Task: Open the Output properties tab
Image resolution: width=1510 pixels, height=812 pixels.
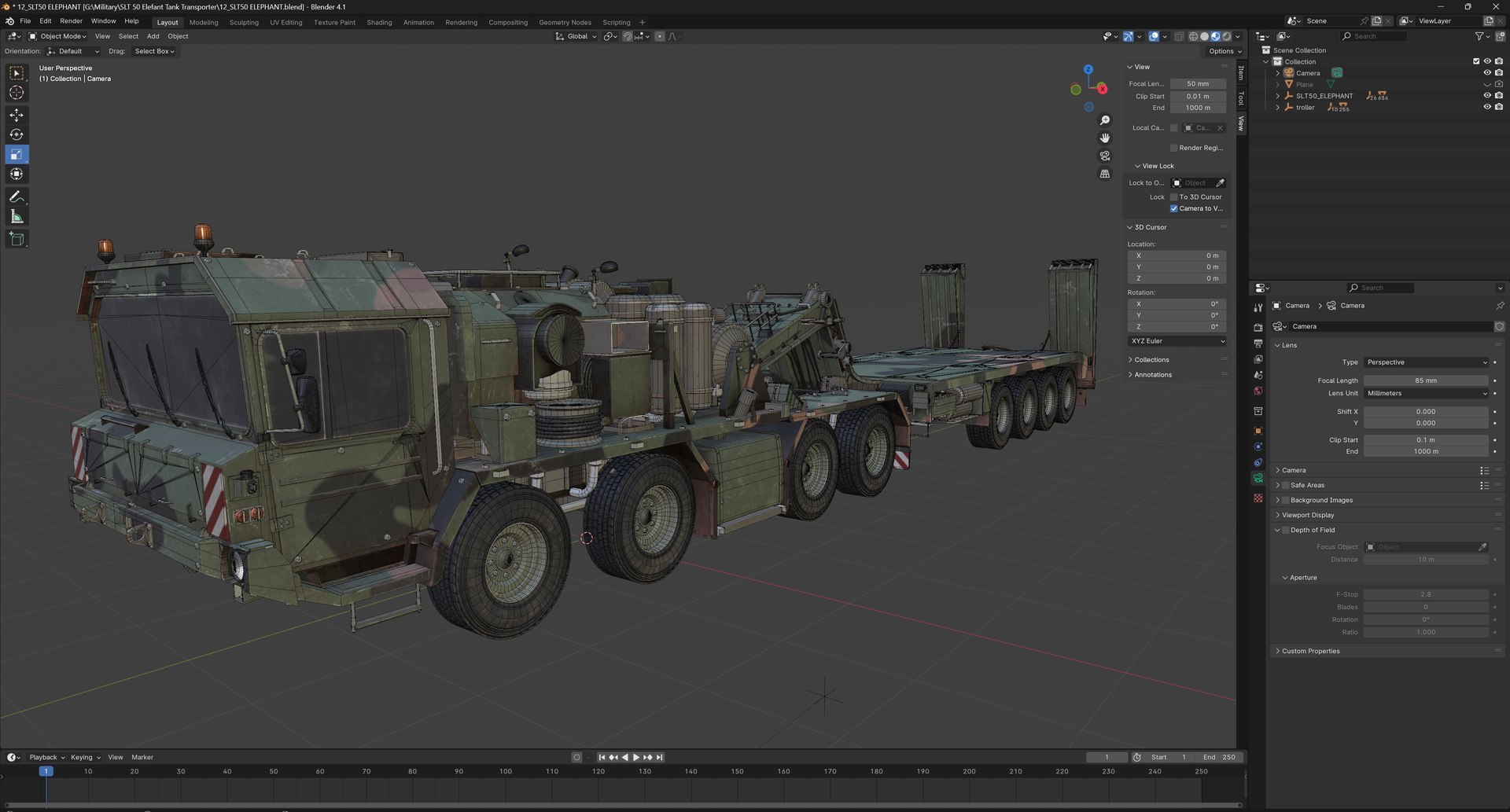Action: [x=1258, y=344]
